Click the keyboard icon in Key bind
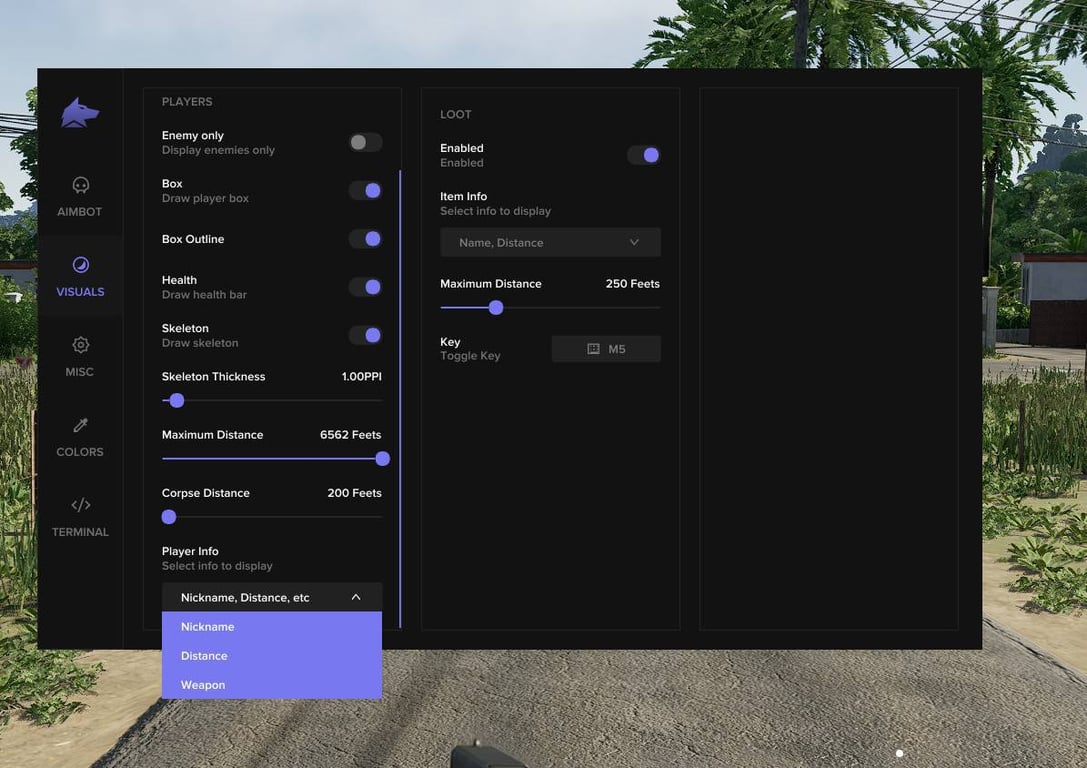The height and width of the screenshot is (768, 1087). coord(593,349)
